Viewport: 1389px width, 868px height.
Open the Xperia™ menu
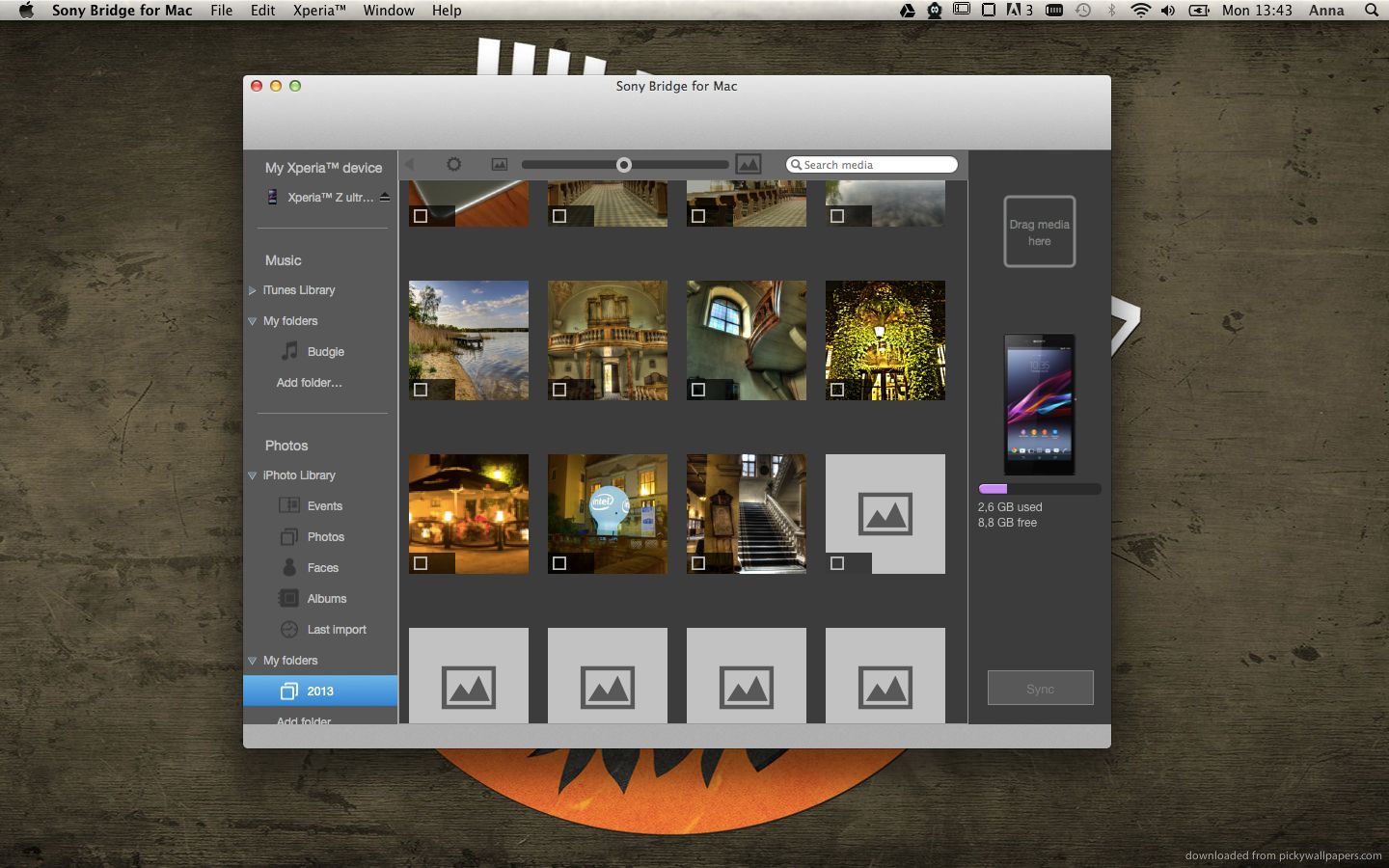point(319,11)
